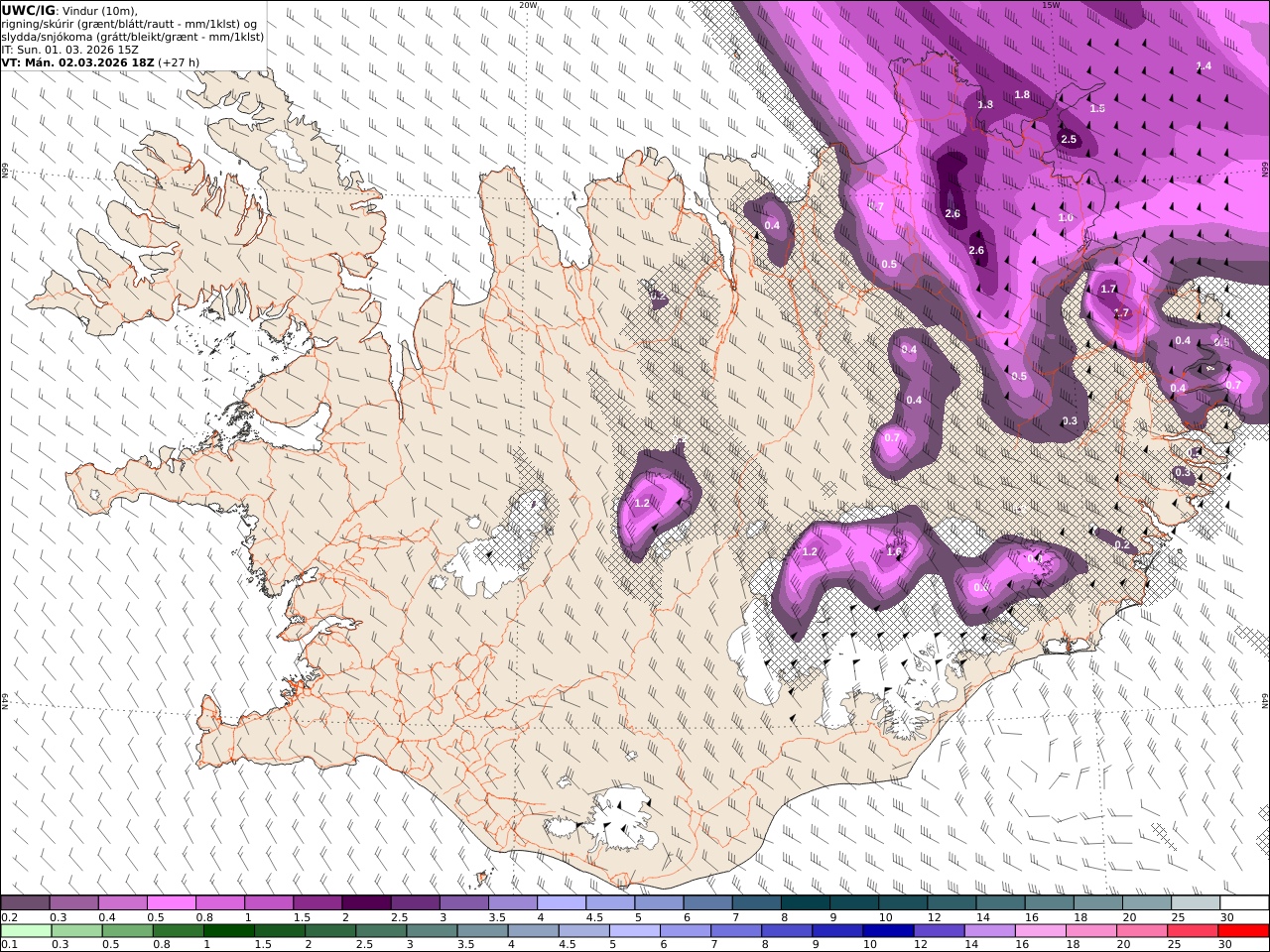The image size is (1270, 952).
Task: Click the 1.0 snowfall value on the map
Action: (1066, 218)
